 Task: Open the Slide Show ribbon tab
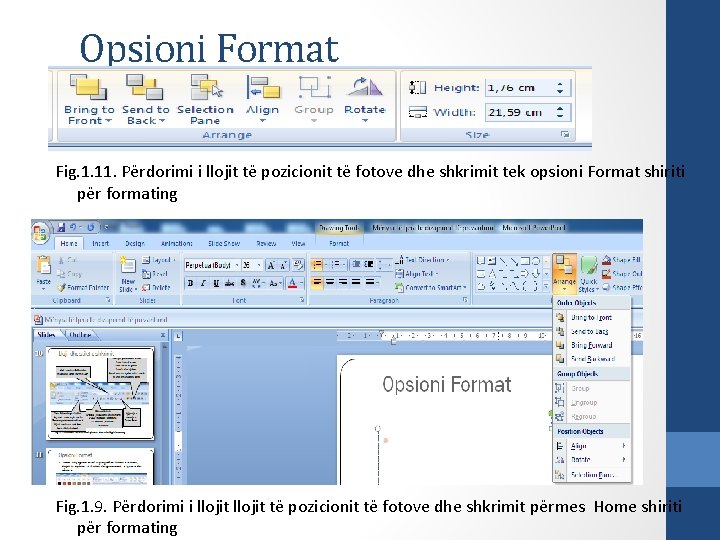click(x=224, y=243)
